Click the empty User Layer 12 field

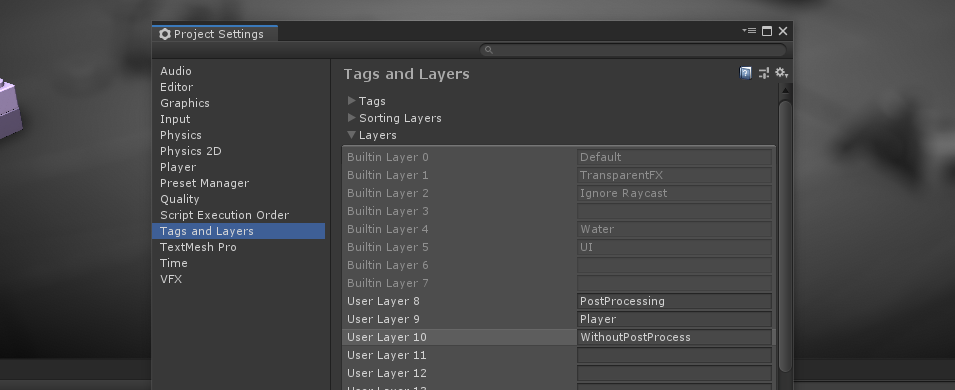point(674,373)
